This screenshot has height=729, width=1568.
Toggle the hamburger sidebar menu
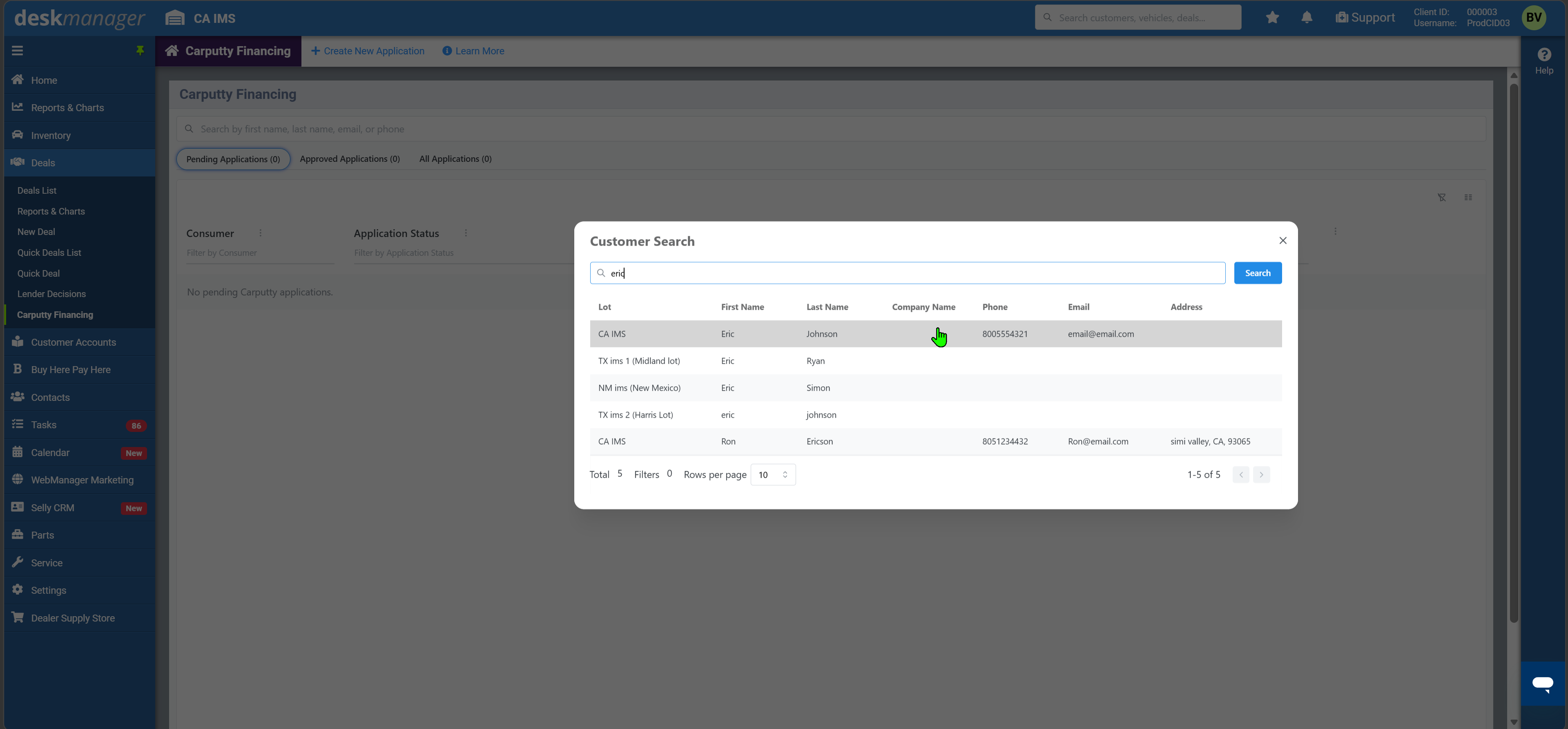coord(17,51)
